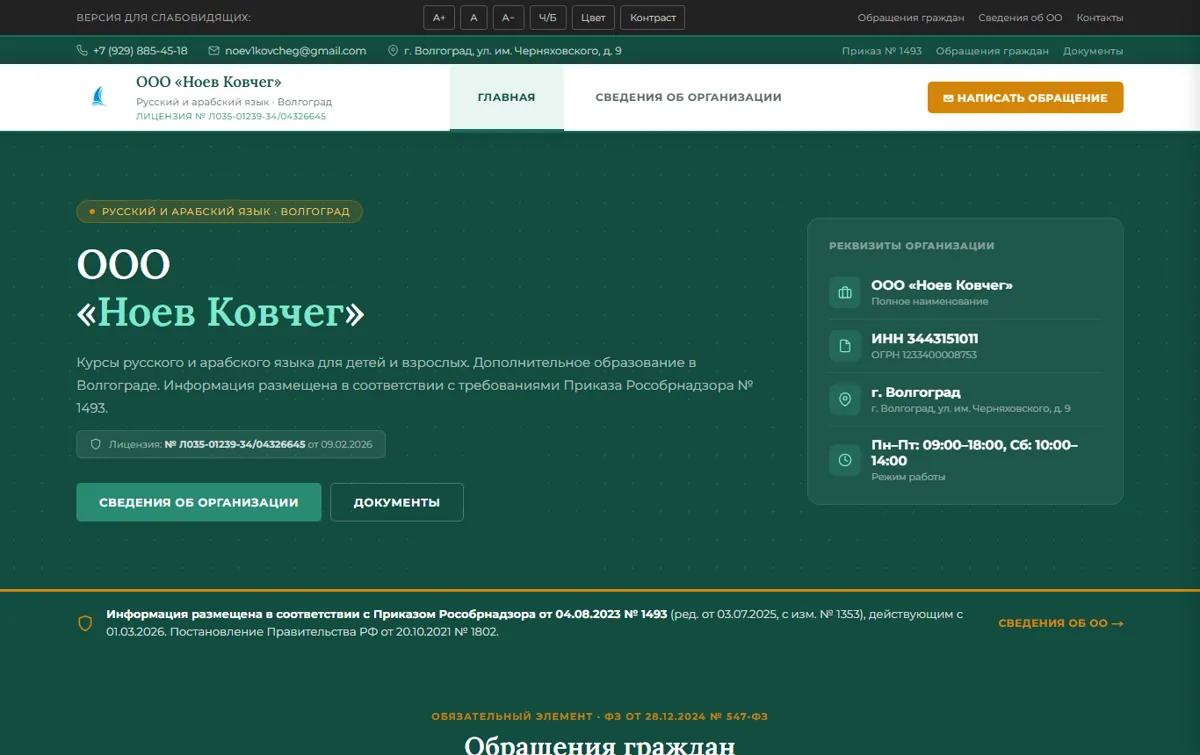The image size is (1200, 755).
Task: Open Обращения граждан in the top black bar
Action: (911, 18)
